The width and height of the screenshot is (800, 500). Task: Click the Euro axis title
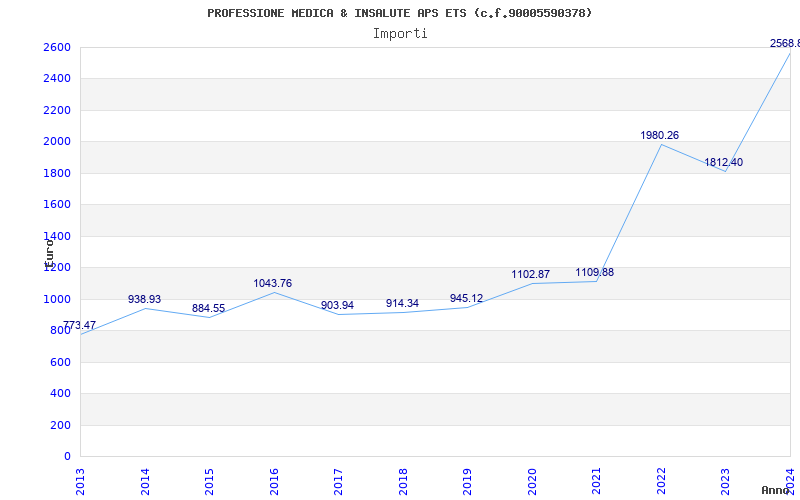(49, 253)
